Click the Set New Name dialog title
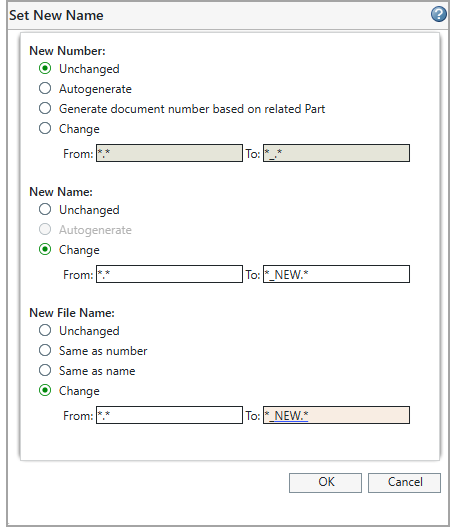 click(56, 15)
